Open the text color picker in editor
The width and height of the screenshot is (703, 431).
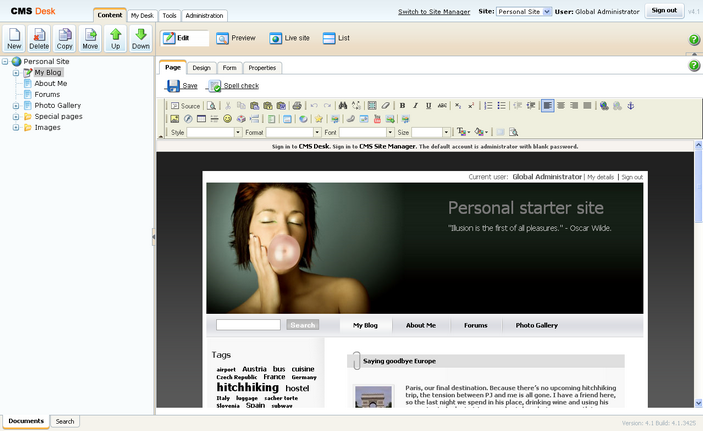click(463, 132)
